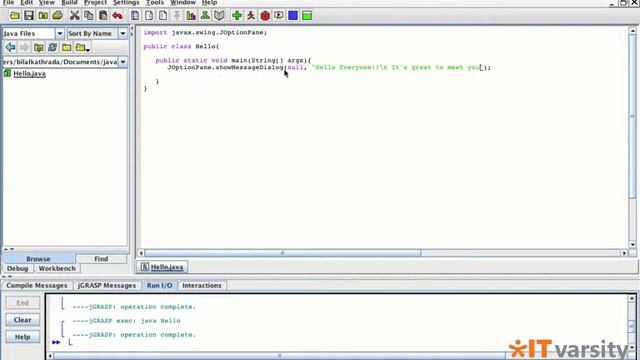Click the 'import' keyword in the editor
This screenshot has width=640, height=360.
[x=155, y=32]
